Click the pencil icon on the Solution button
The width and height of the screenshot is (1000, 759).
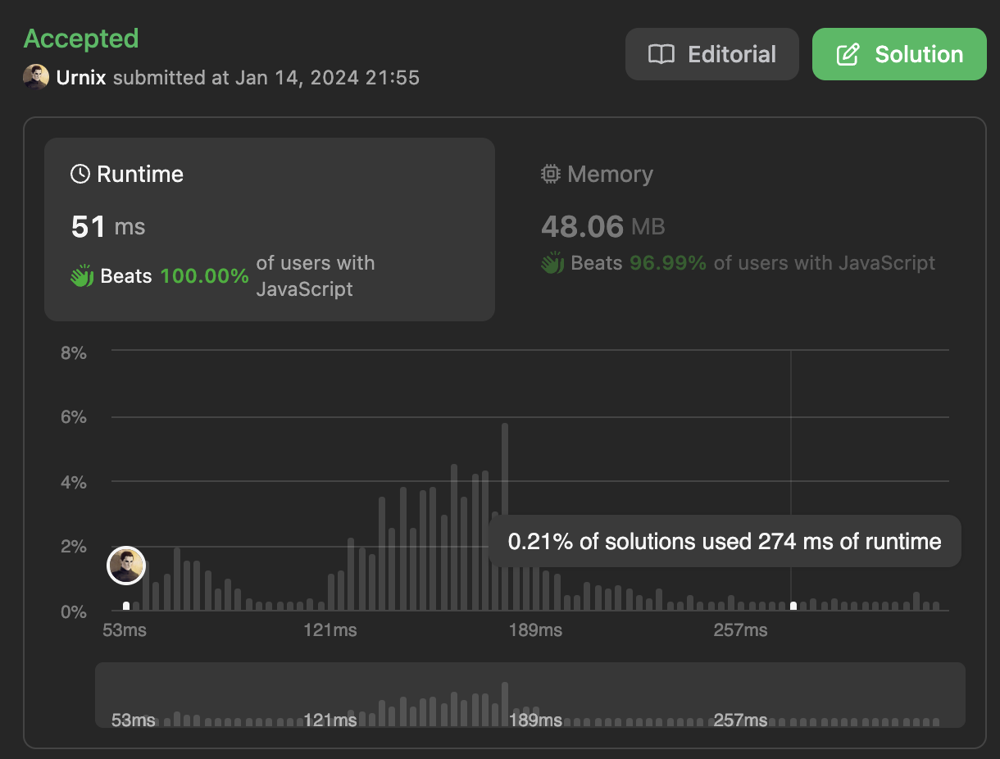(850, 54)
